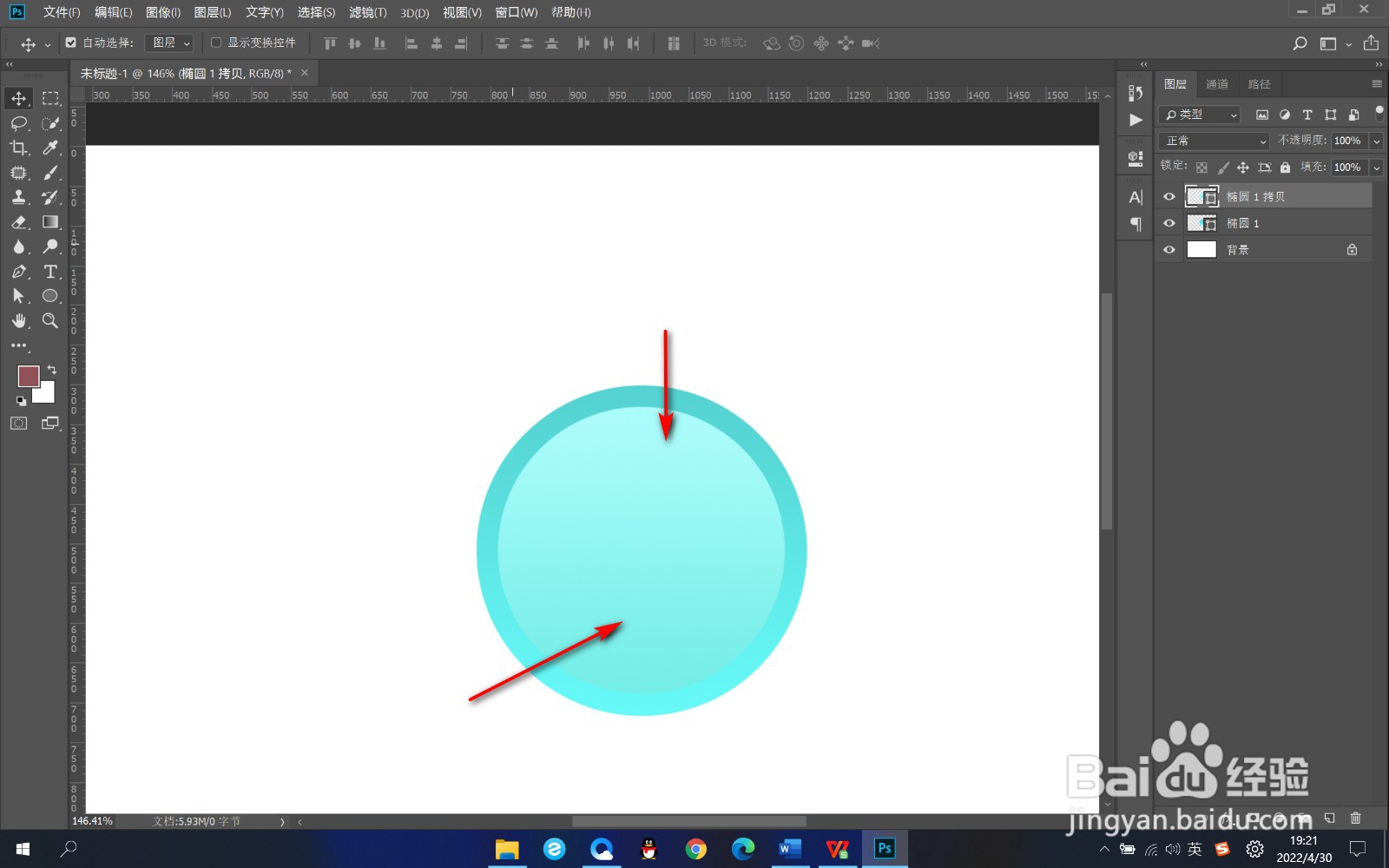
Task: Open the fill slider dropdown arrow
Action: (1377, 168)
